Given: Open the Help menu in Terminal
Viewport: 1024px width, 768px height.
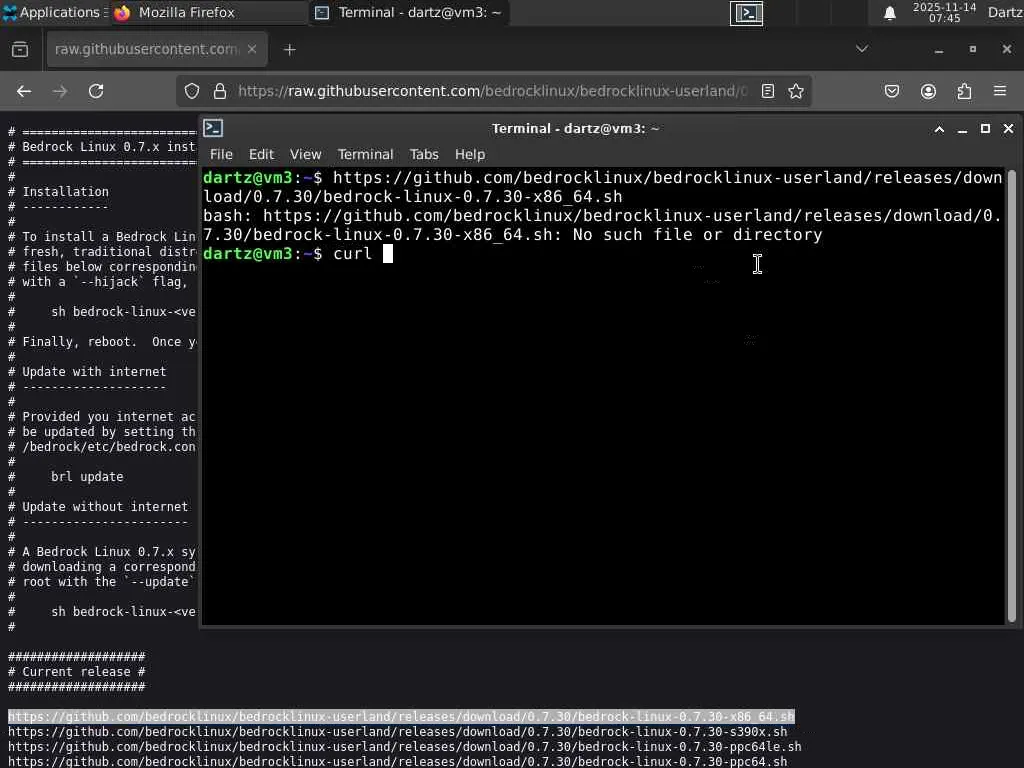Looking at the screenshot, I should point(470,155).
